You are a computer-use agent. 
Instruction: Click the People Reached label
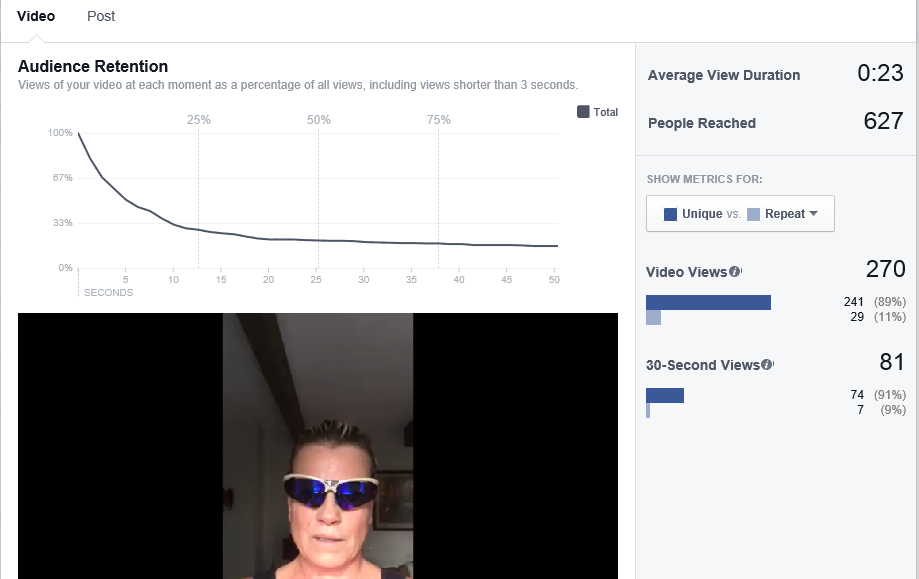[x=702, y=123]
